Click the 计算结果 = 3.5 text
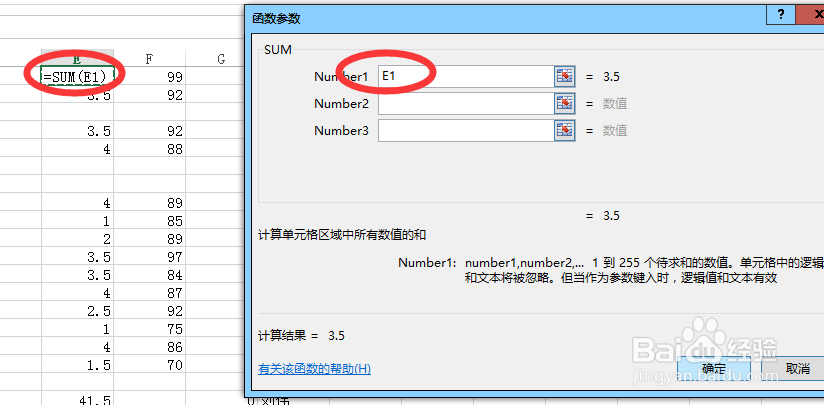824x405 pixels. (301, 335)
